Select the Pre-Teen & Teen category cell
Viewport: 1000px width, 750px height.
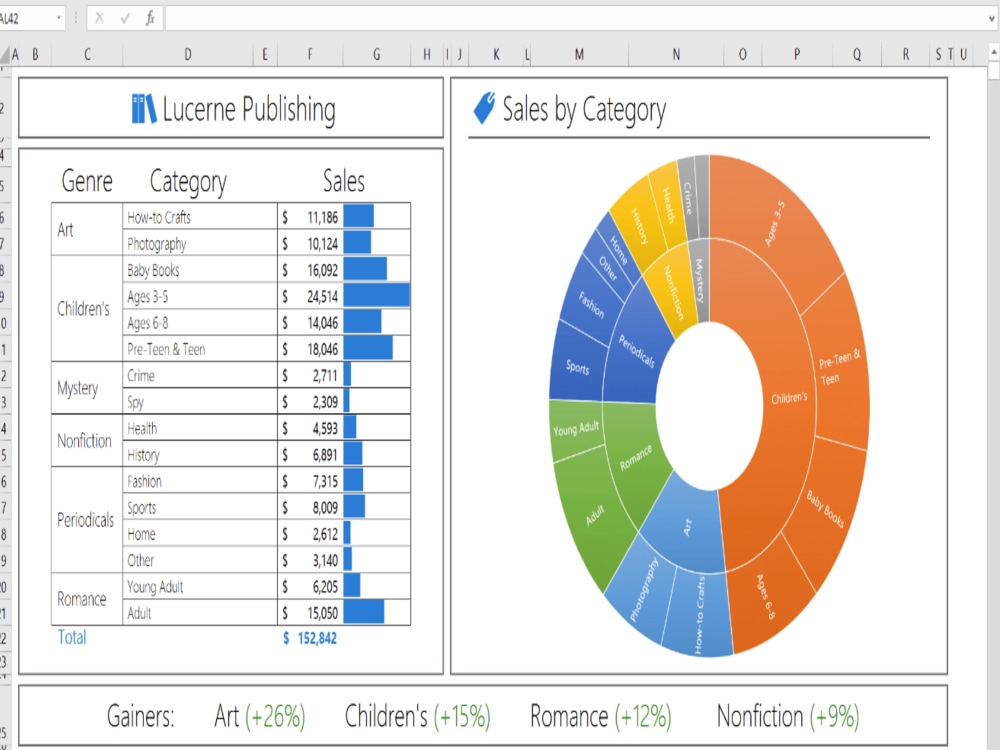point(200,349)
